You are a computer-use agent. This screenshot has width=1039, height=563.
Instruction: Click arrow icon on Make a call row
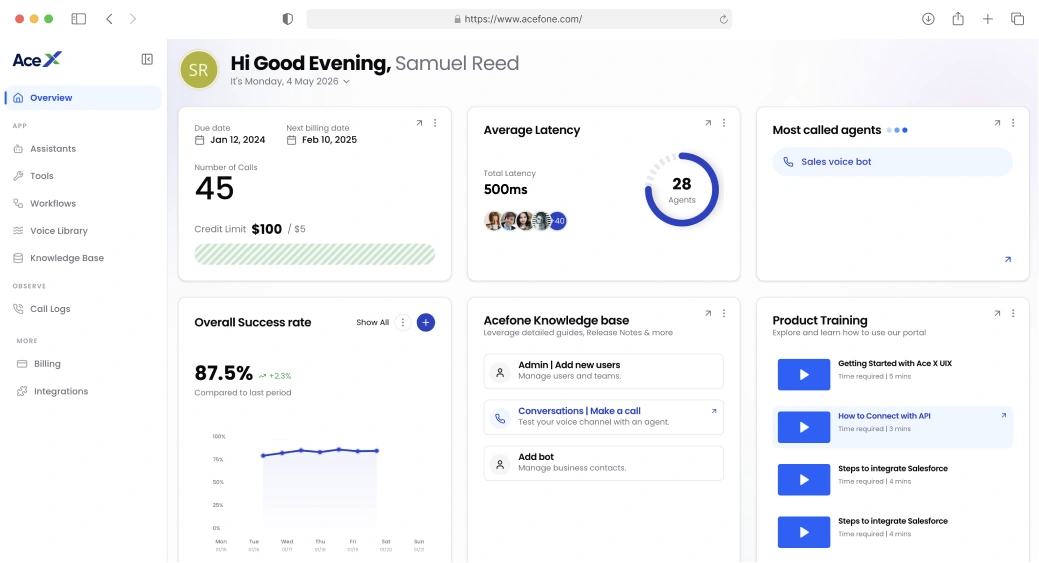pos(714,411)
